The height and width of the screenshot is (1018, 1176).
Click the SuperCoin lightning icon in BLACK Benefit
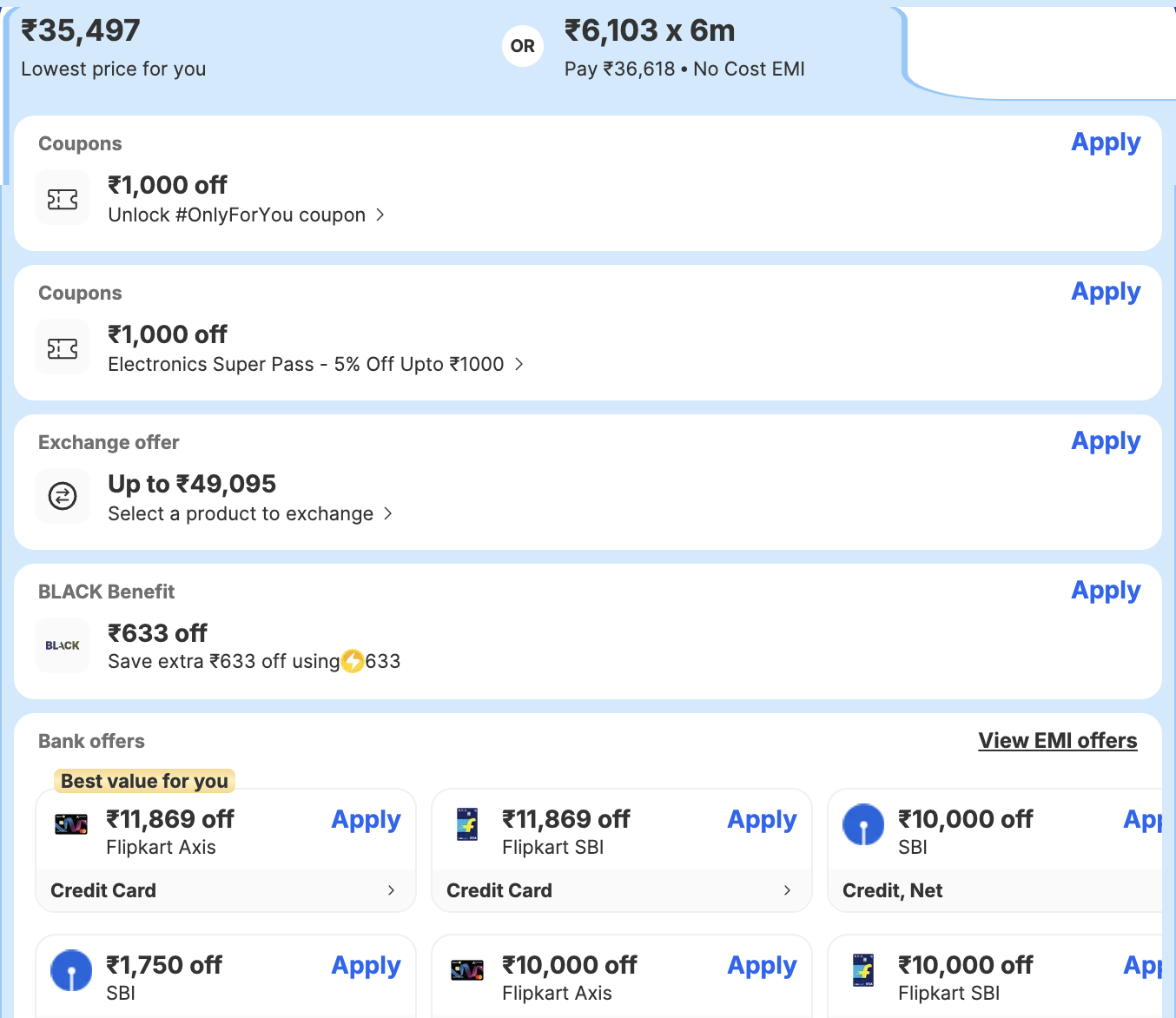pos(353,662)
